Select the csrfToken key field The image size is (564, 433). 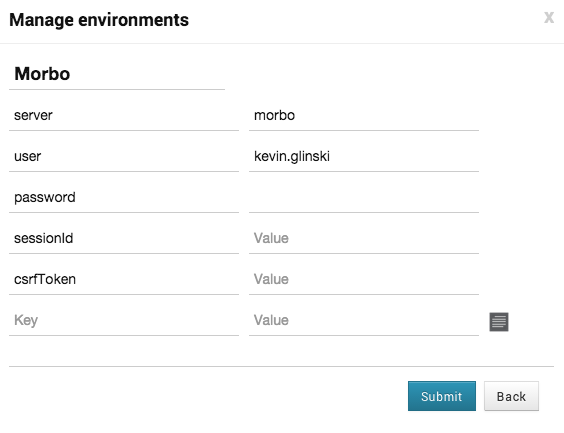click(124, 280)
